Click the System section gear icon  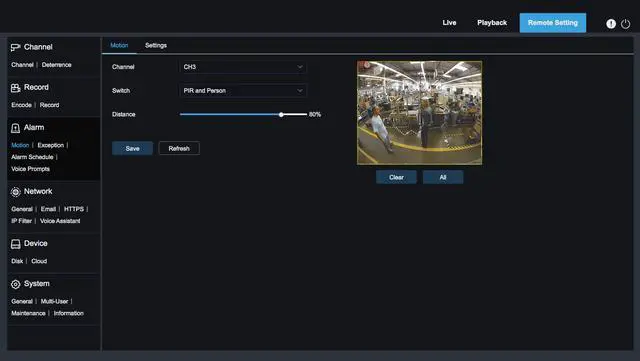point(15,284)
